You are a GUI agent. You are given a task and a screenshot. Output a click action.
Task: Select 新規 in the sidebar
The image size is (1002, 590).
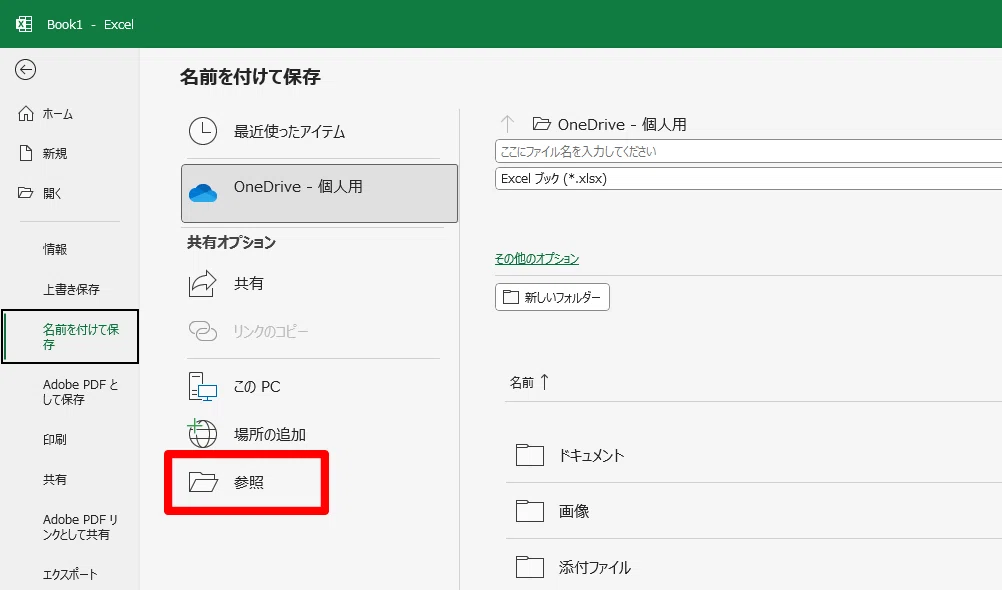click(55, 153)
